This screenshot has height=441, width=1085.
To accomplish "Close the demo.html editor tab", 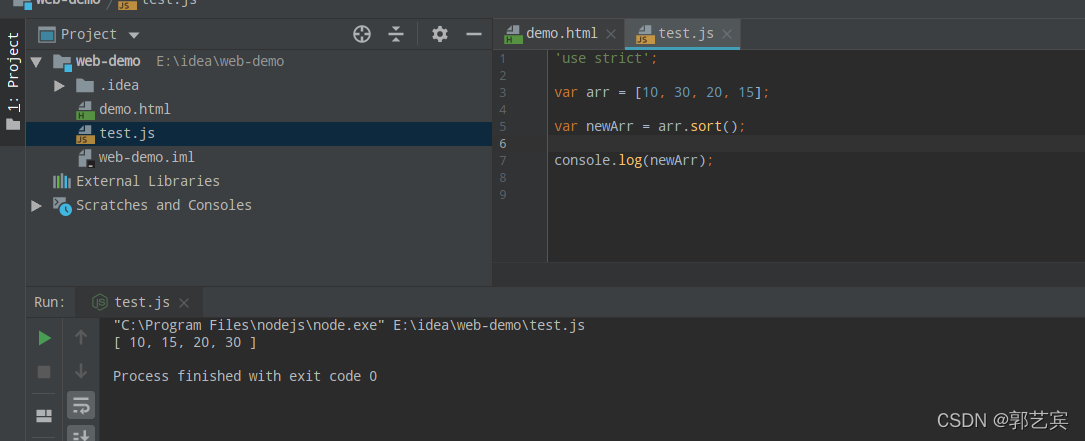I will [x=610, y=34].
